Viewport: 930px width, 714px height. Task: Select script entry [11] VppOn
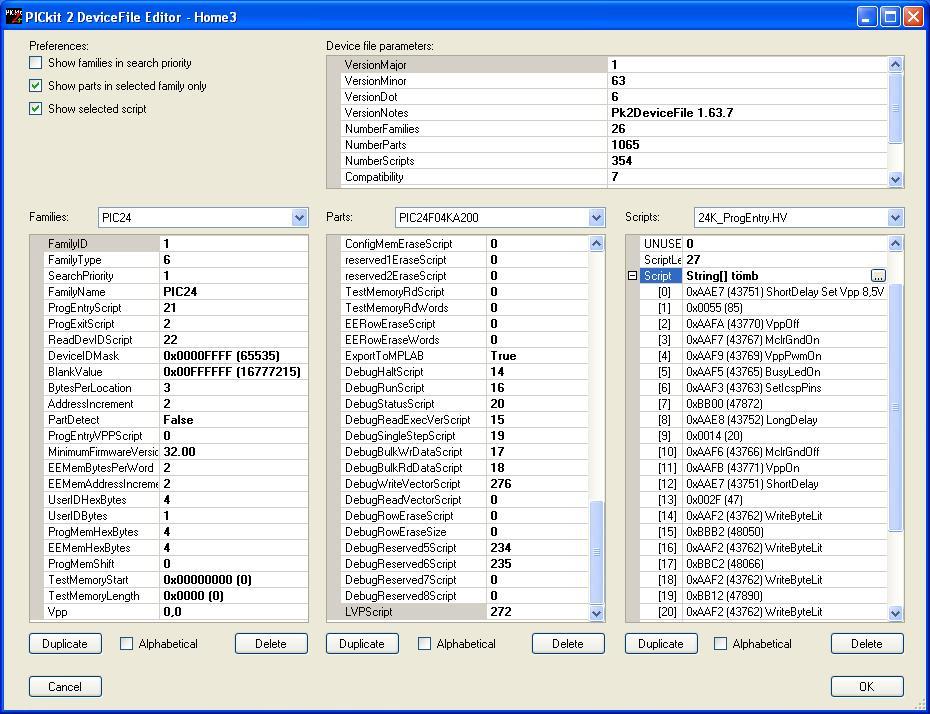763,468
